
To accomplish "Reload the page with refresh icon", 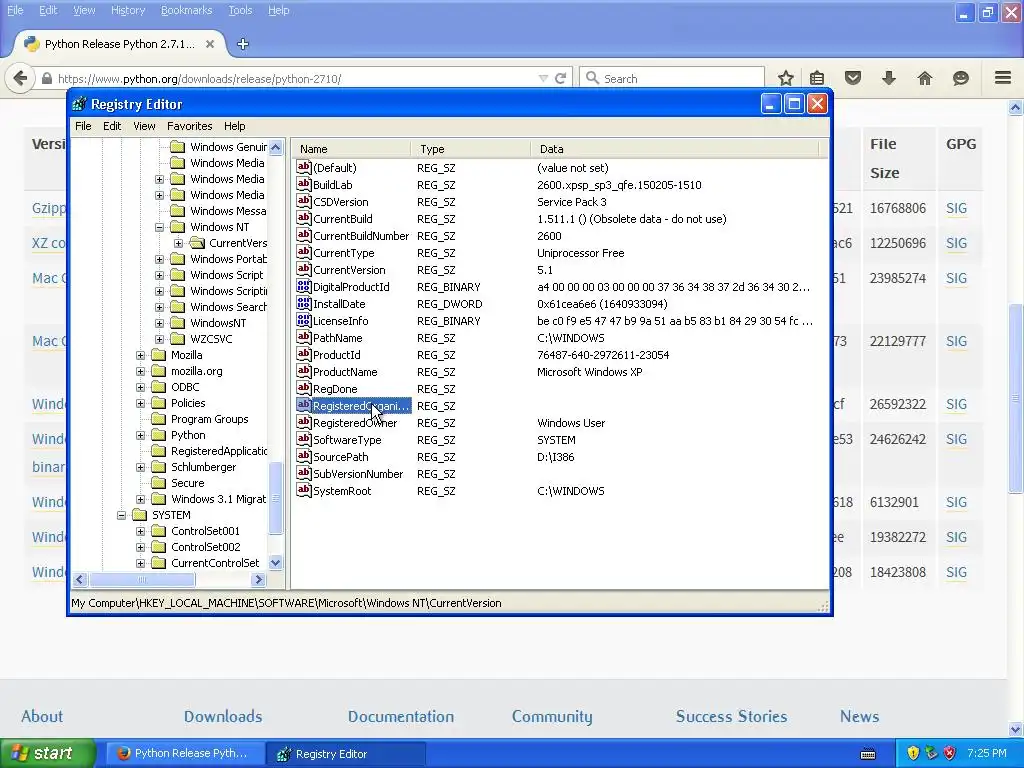I will [560, 78].
